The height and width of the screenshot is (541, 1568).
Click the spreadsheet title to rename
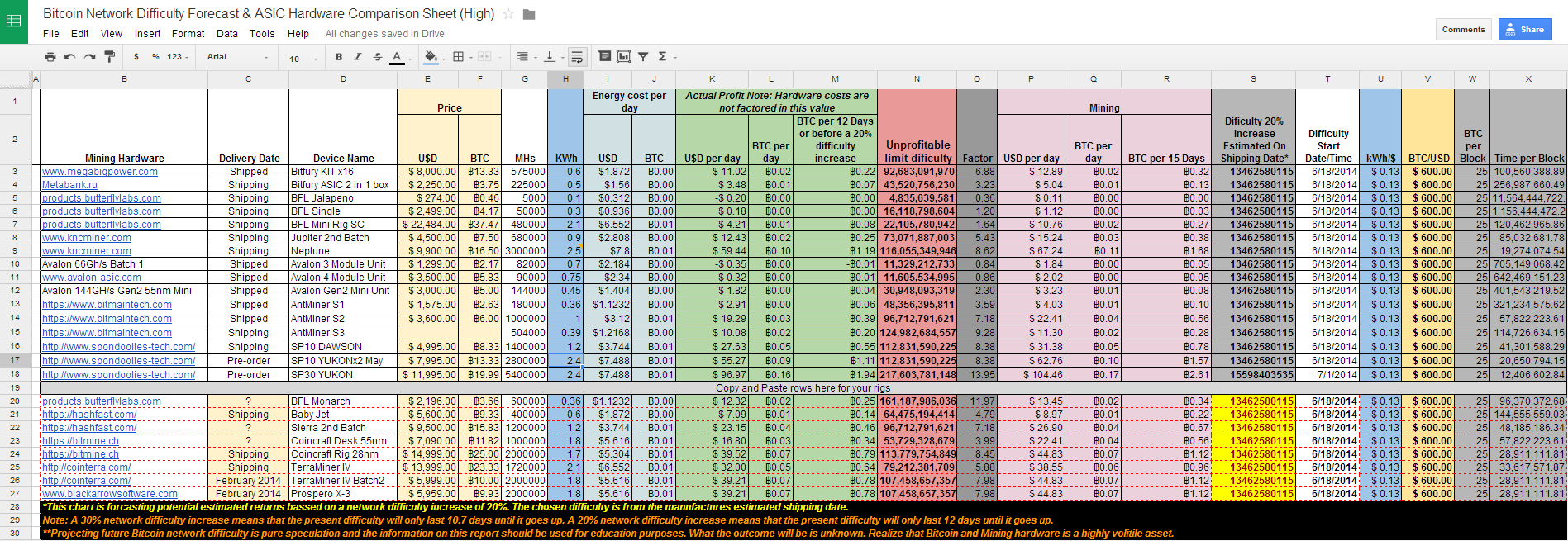pyautogui.click(x=269, y=13)
